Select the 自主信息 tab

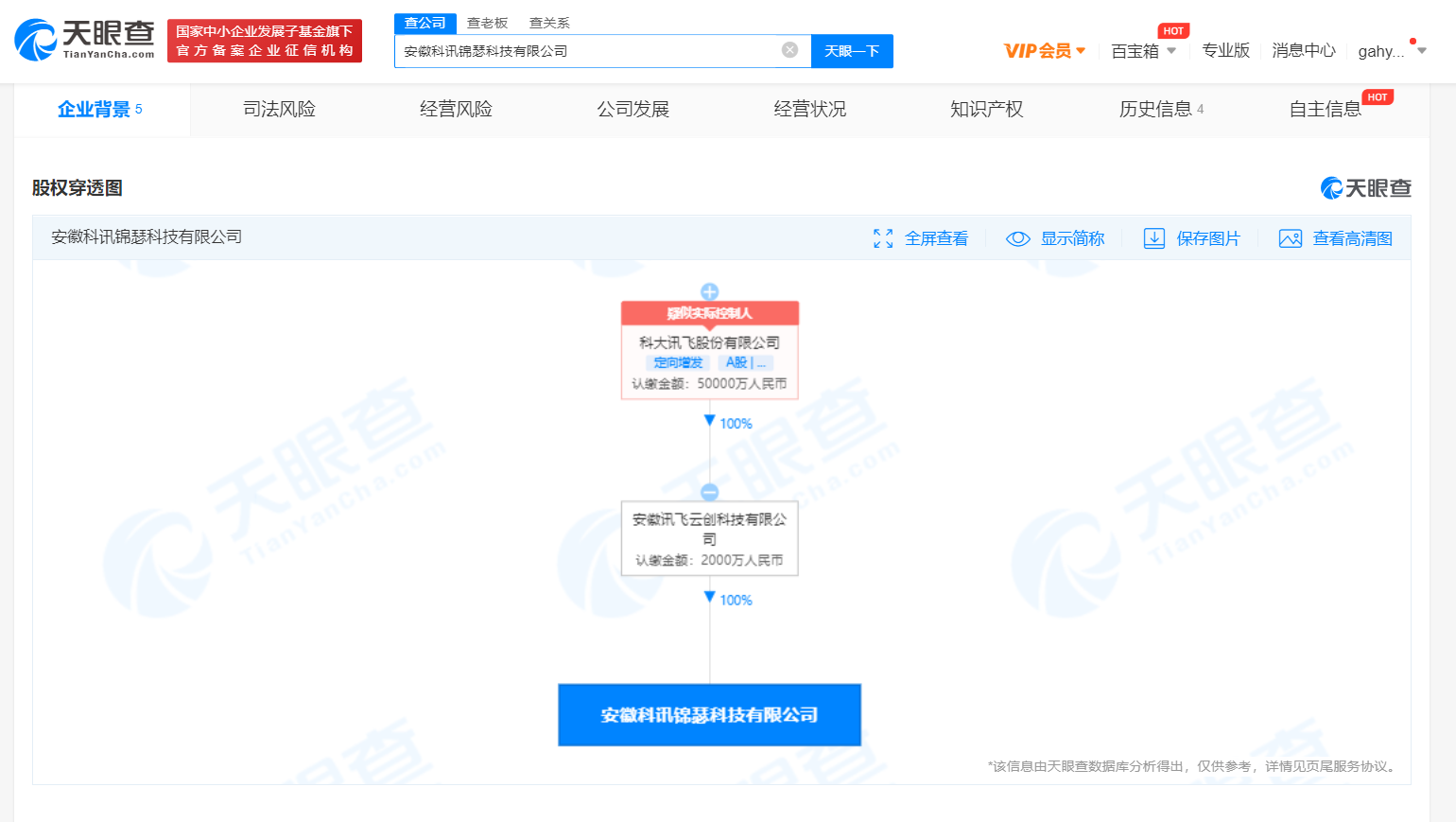pos(1326,110)
